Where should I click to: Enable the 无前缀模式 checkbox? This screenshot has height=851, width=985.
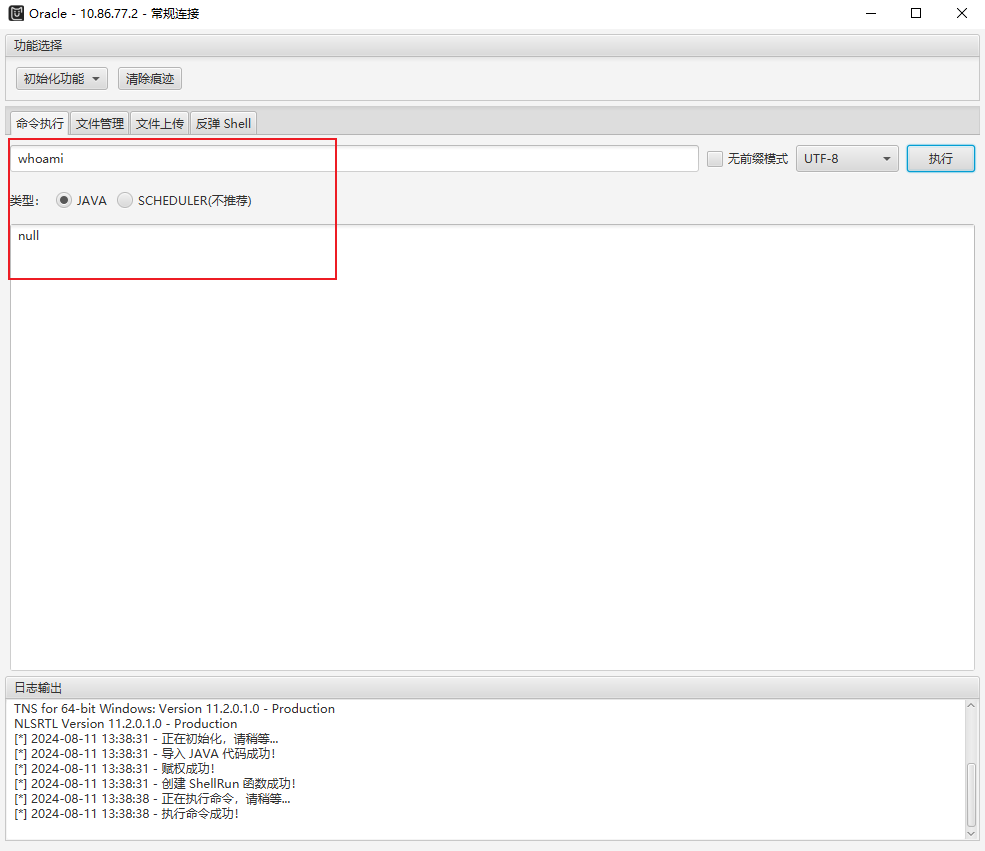coord(714,159)
